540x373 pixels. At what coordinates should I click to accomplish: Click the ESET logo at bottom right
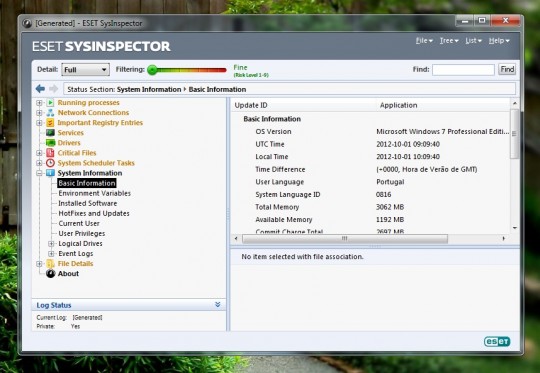coord(497,341)
